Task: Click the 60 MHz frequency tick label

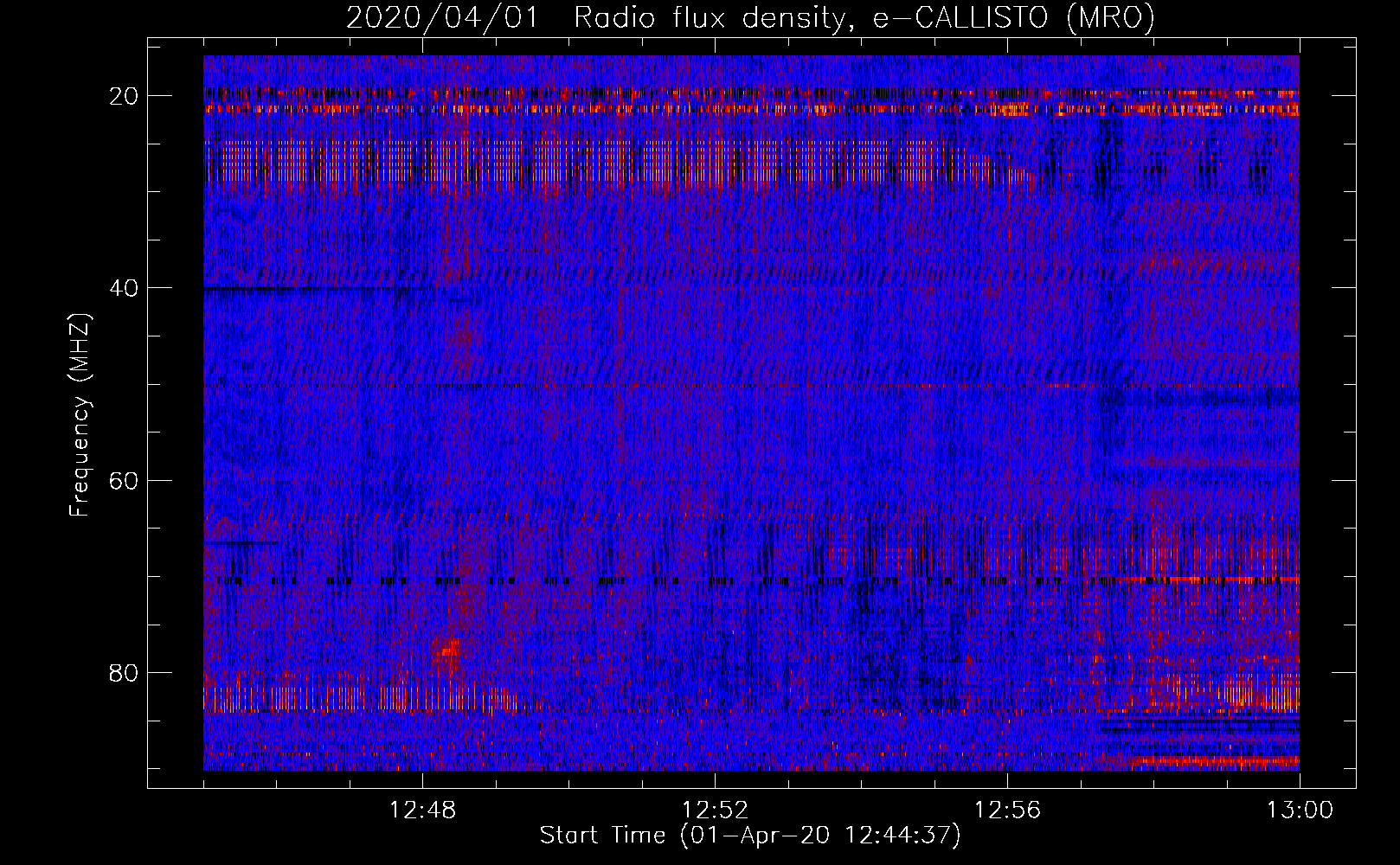Action: (125, 480)
